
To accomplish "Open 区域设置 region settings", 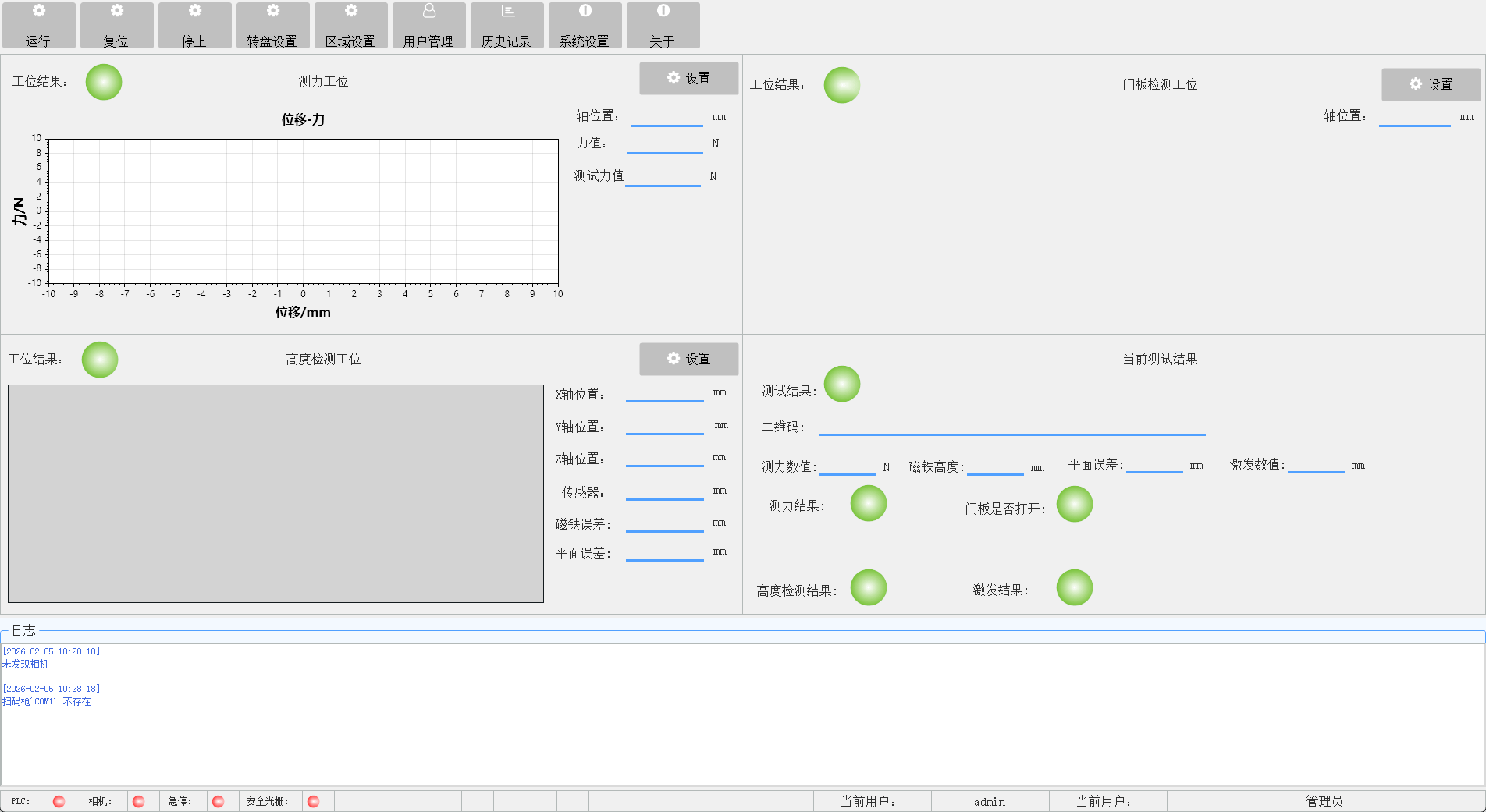I will (350, 26).
